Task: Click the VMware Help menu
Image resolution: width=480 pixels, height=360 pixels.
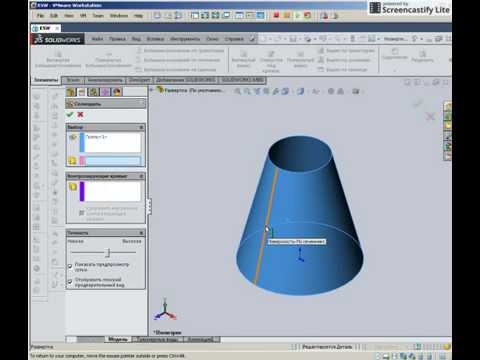Action: coord(138,15)
